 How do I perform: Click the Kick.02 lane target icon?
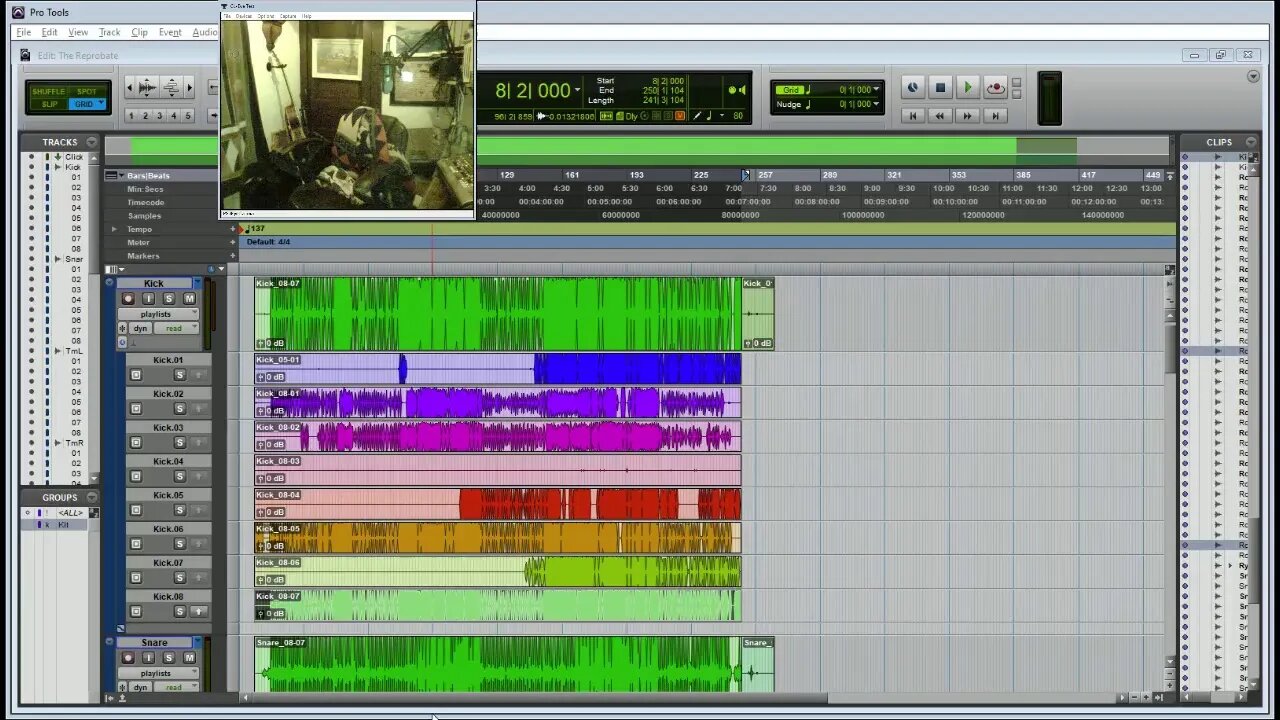point(136,409)
